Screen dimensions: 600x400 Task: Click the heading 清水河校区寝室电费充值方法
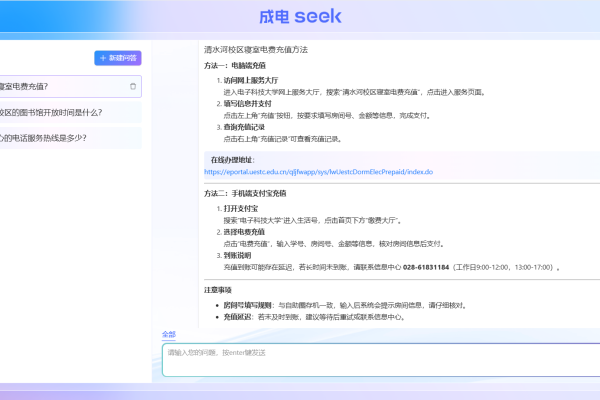coord(256,50)
